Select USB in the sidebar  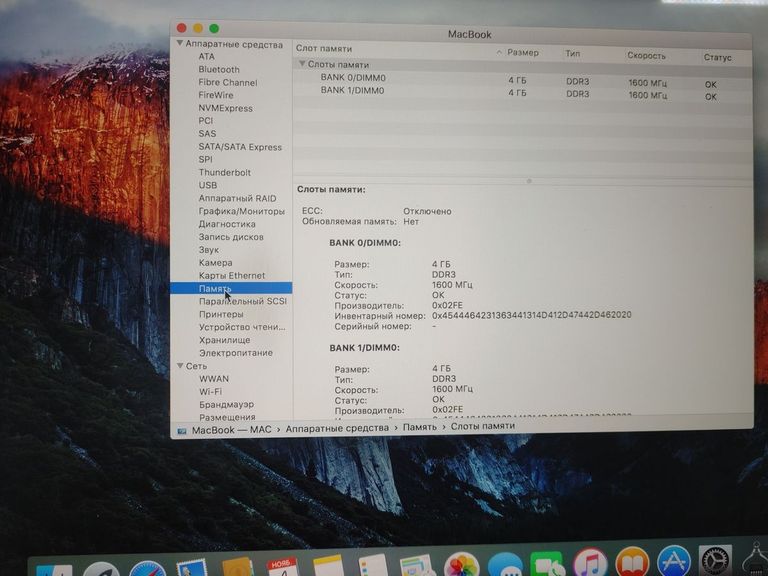click(x=208, y=185)
